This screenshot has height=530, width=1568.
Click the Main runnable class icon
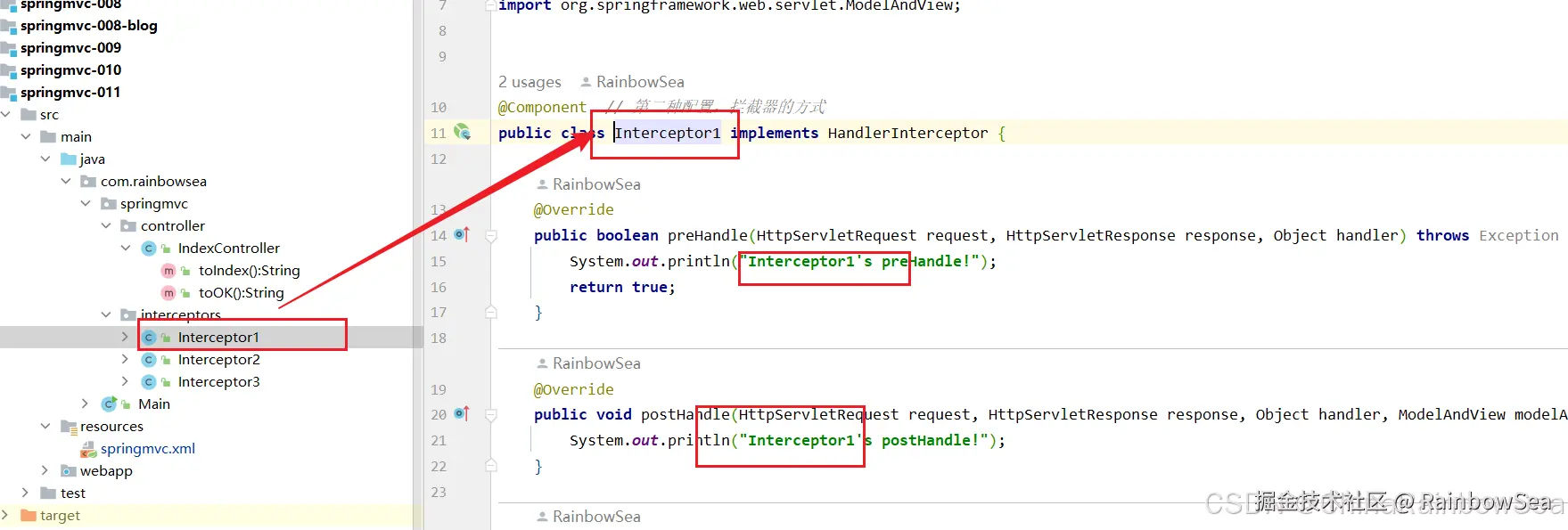pos(110,404)
